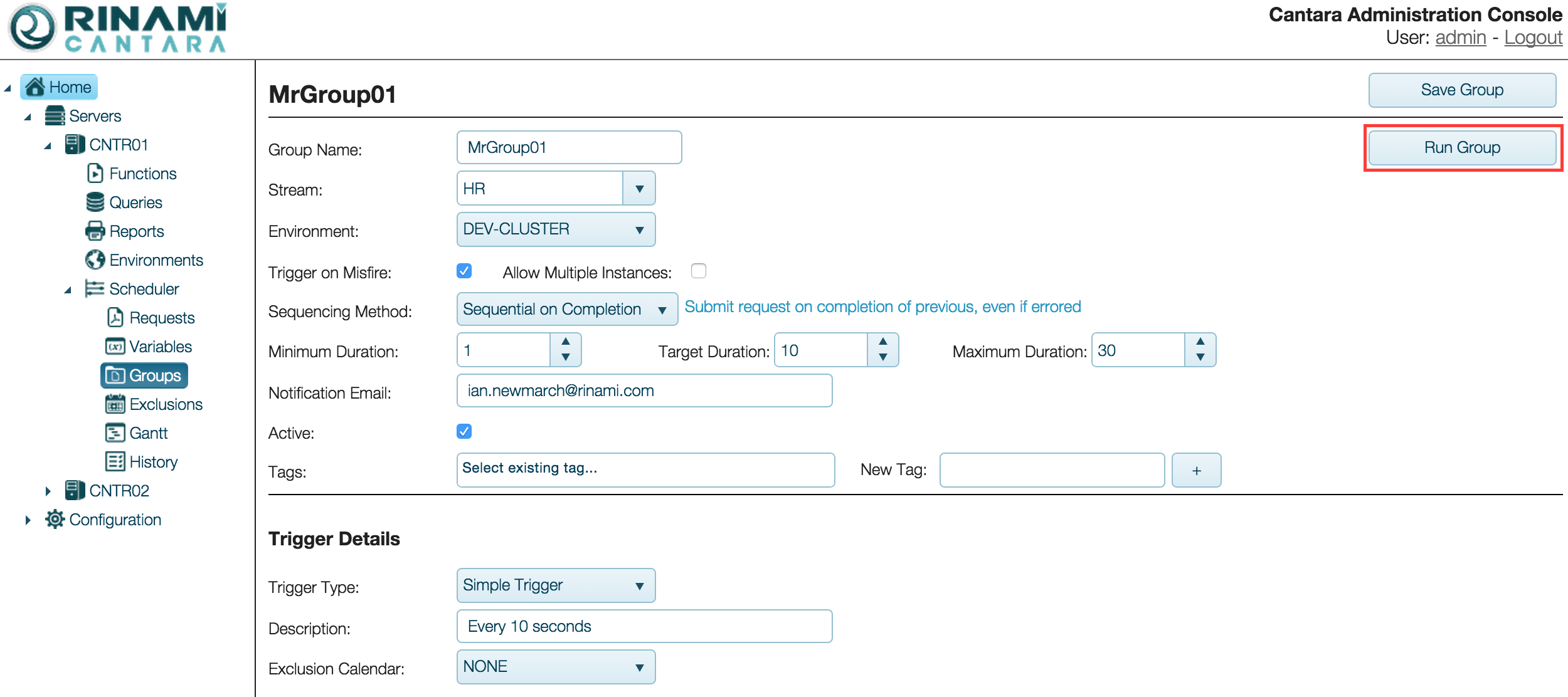The image size is (1568, 697).
Task: Open the Sequencing Method dropdown
Action: click(566, 309)
